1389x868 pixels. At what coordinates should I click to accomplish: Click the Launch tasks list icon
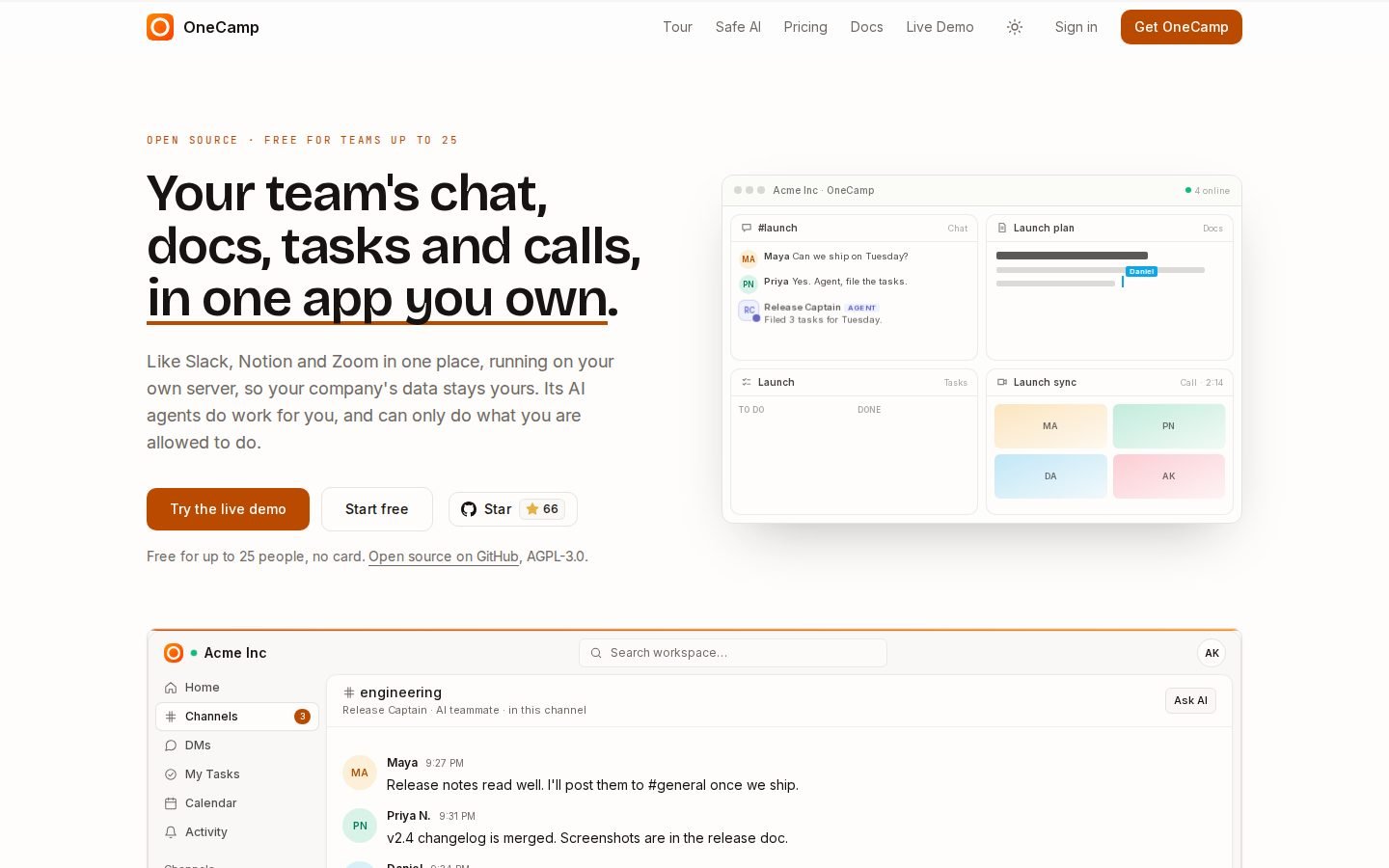click(x=747, y=382)
